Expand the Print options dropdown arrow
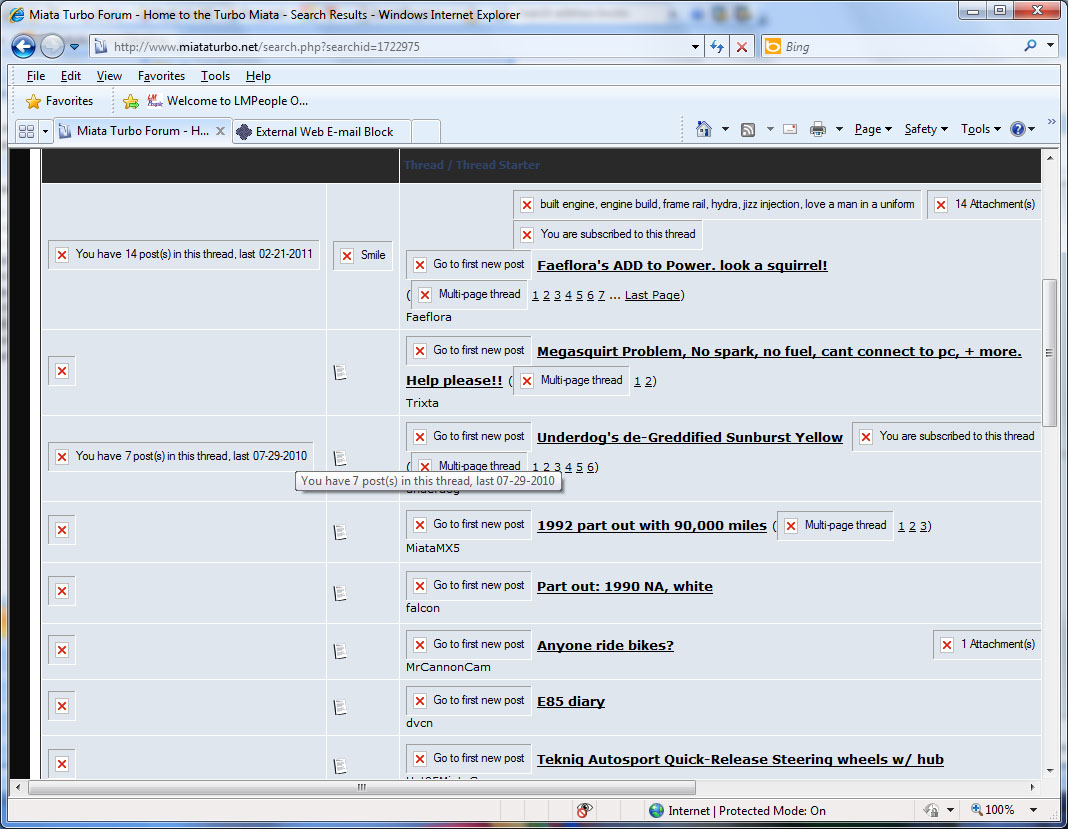This screenshot has height=829, width=1068. (839, 129)
